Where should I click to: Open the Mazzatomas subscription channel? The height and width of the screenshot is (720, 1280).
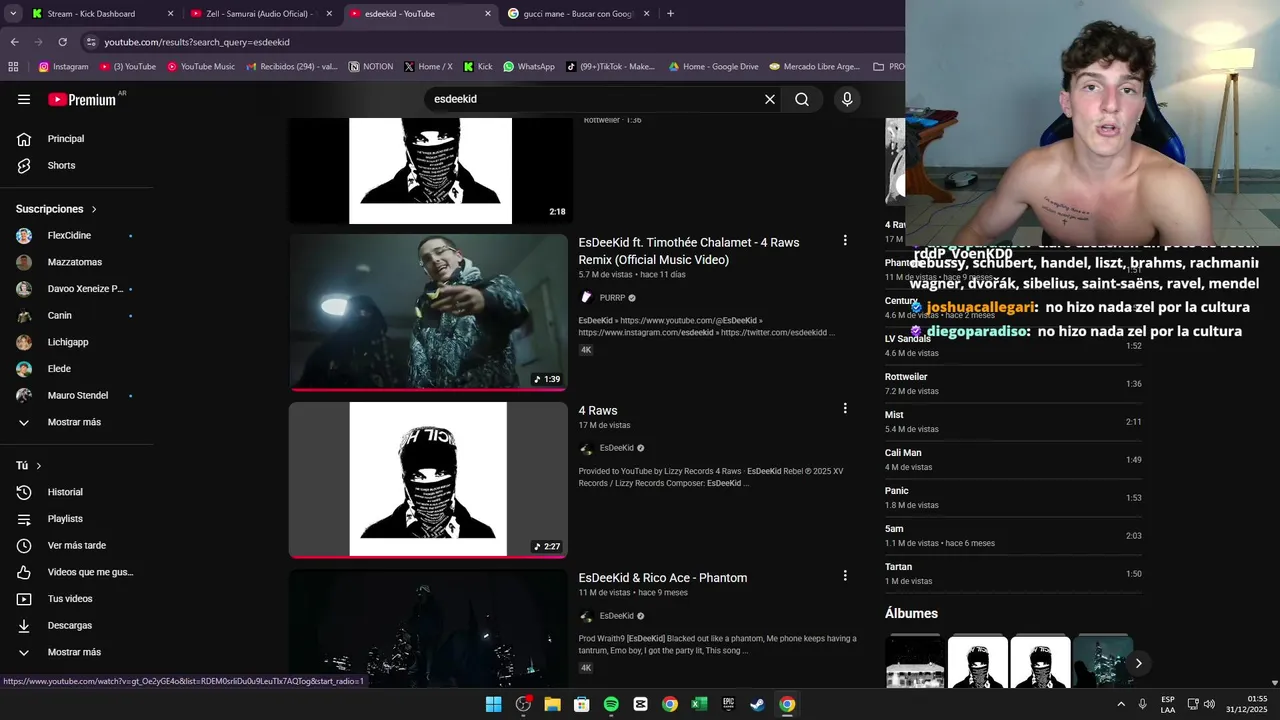pos(76,262)
